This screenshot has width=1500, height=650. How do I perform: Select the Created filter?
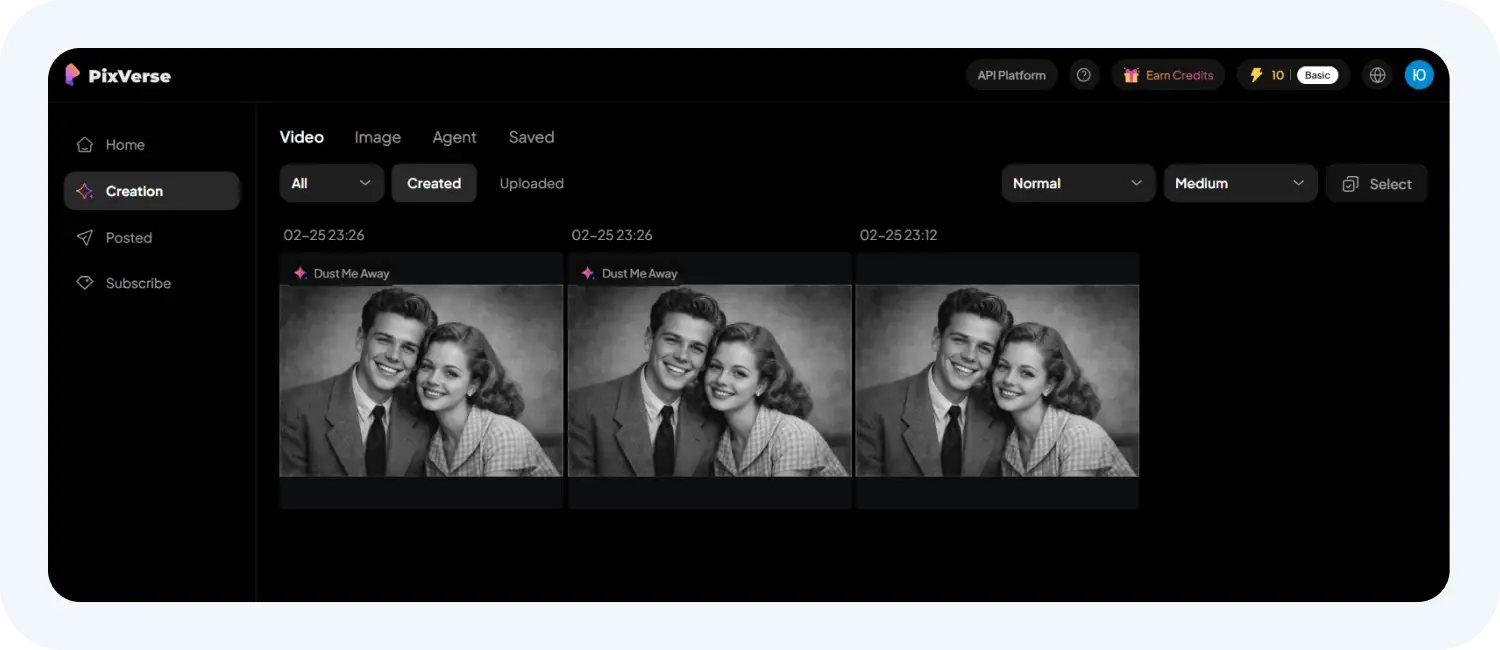pyautogui.click(x=434, y=183)
